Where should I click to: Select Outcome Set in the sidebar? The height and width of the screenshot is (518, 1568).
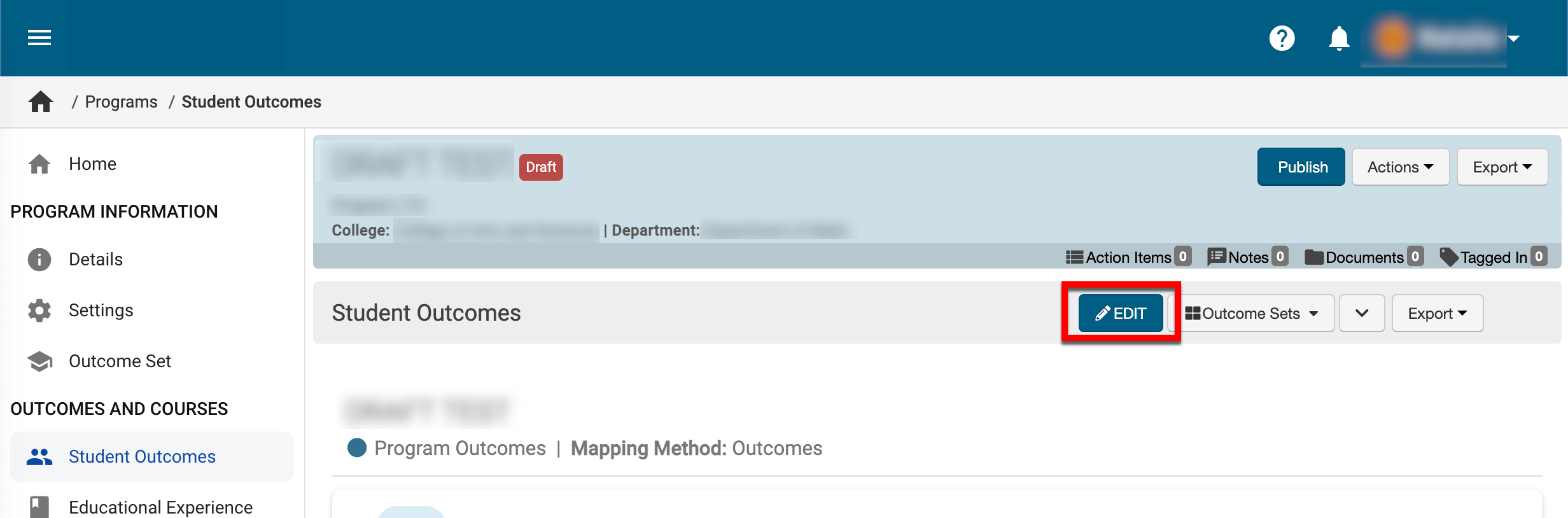(120, 361)
